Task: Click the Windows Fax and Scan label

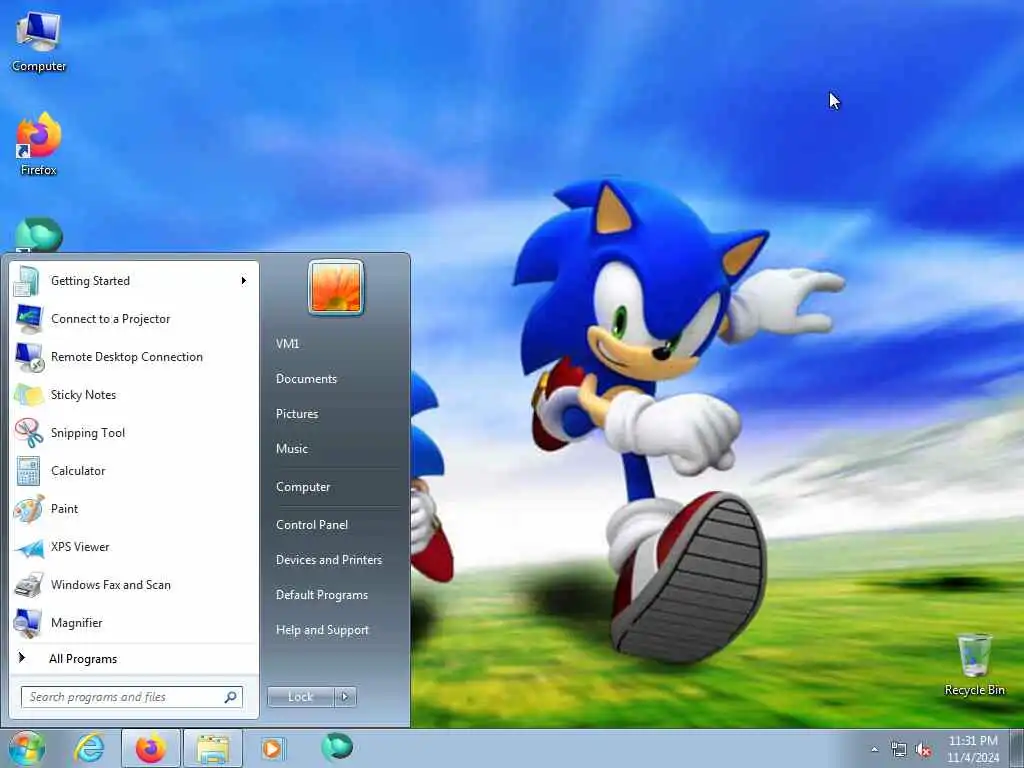Action: click(110, 584)
